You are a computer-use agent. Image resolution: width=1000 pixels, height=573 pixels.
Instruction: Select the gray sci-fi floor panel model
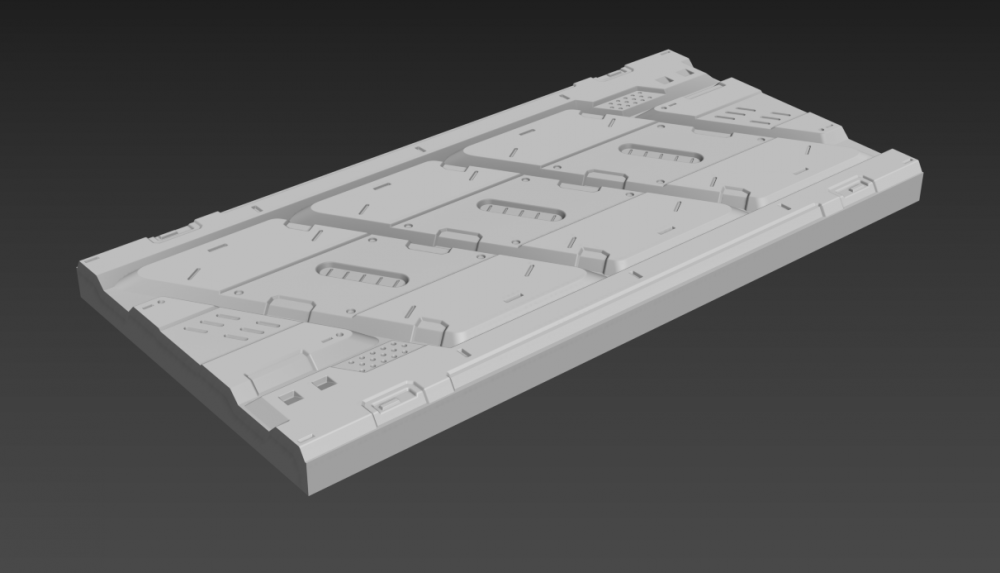pyautogui.click(x=500, y=271)
